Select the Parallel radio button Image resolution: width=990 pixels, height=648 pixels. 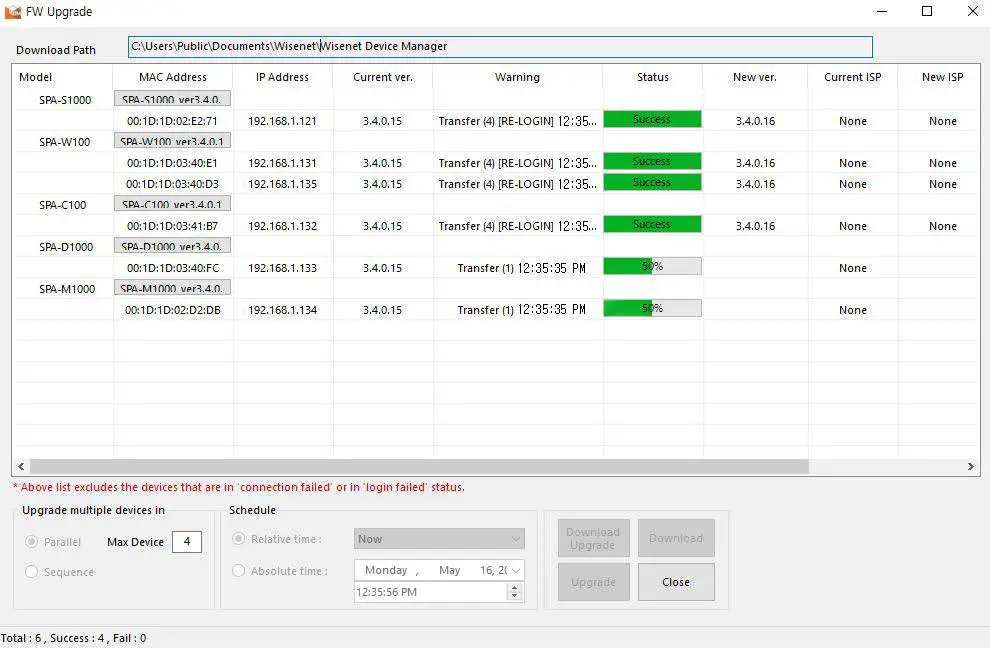(31, 541)
